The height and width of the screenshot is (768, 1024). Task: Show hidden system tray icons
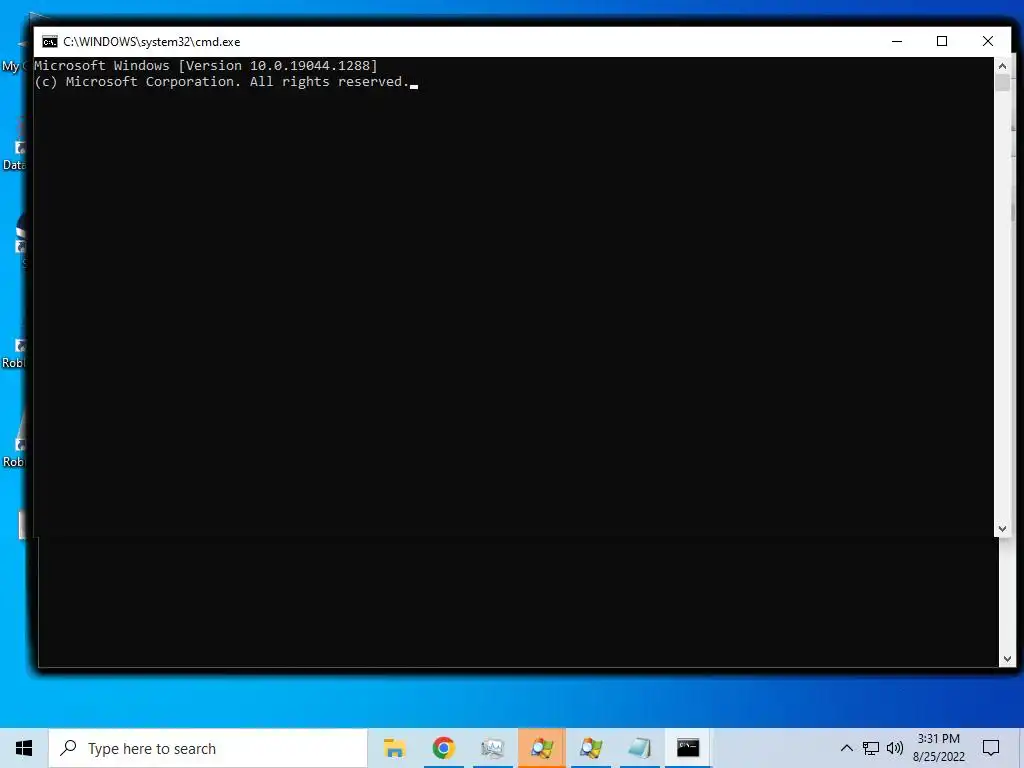846,748
